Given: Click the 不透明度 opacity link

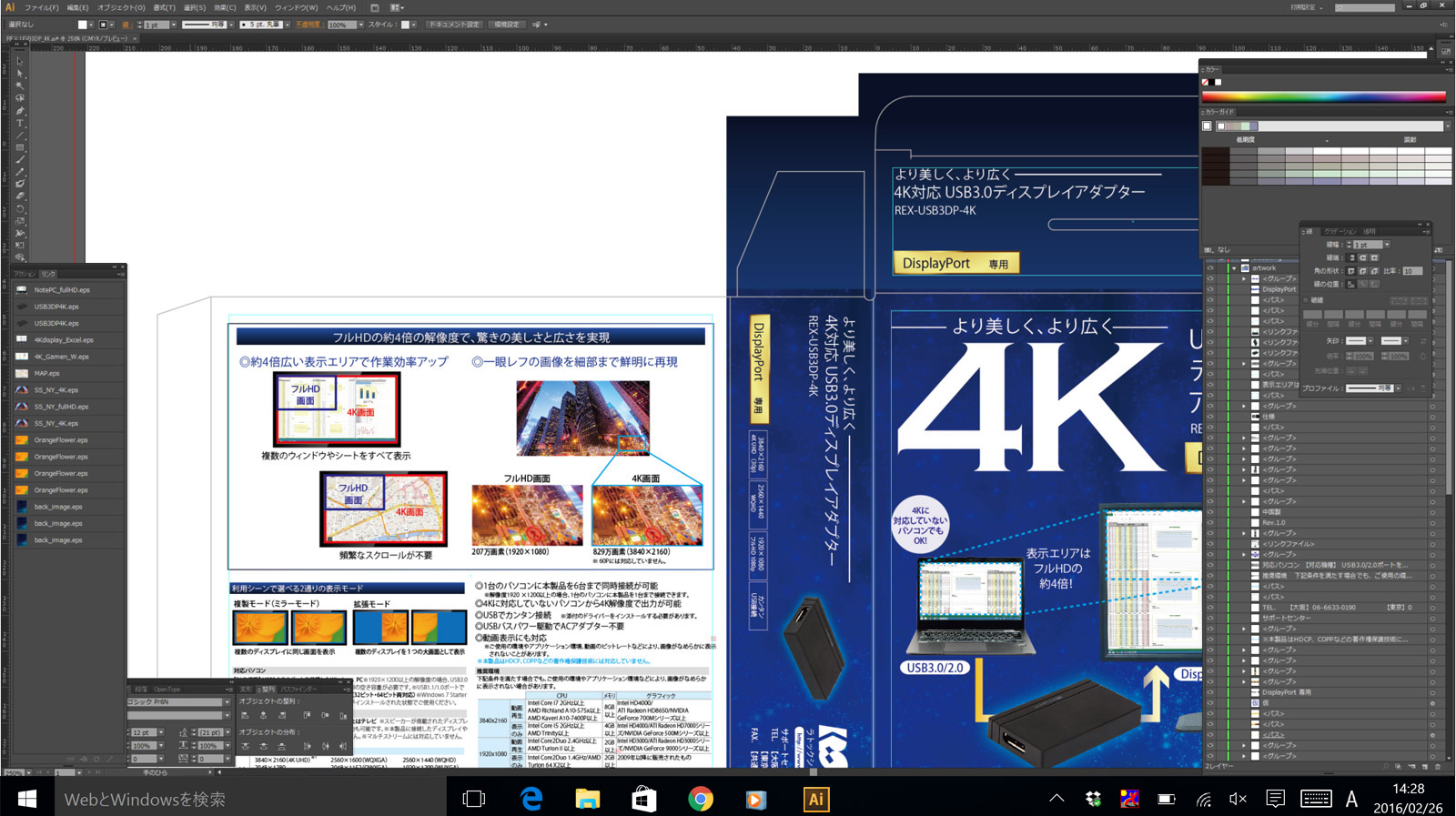Looking at the screenshot, I should point(309,25).
